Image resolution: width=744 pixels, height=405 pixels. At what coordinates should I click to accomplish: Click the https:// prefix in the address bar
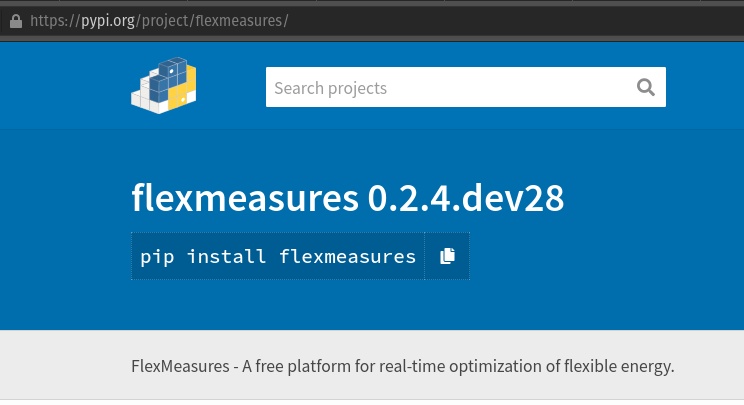click(55, 21)
